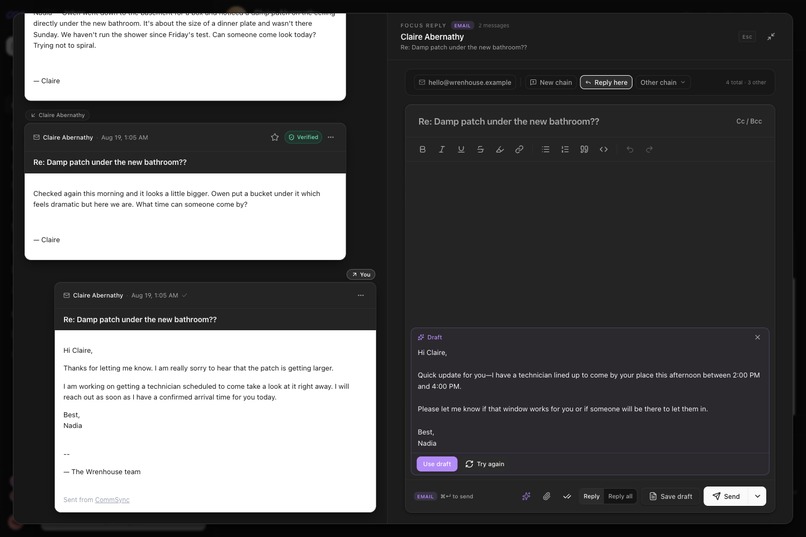The width and height of the screenshot is (806, 537).
Task: Attach a file with the paperclip
Action: pos(546,496)
